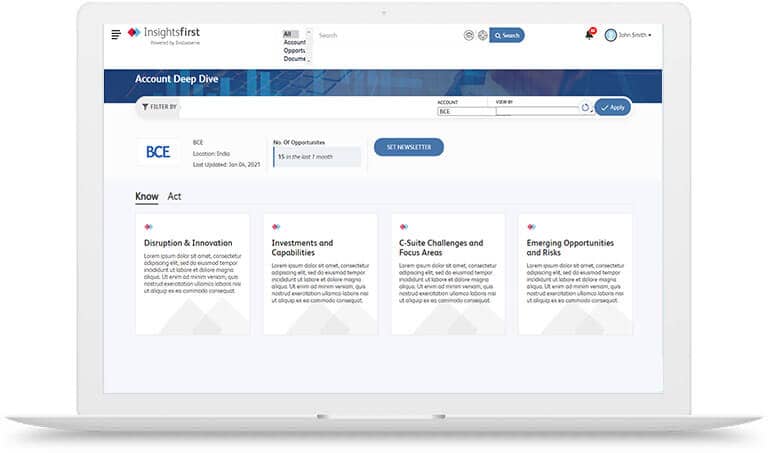The width and height of the screenshot is (768, 453).
Task: Open the notifications bell icon
Action: [x=589, y=35]
